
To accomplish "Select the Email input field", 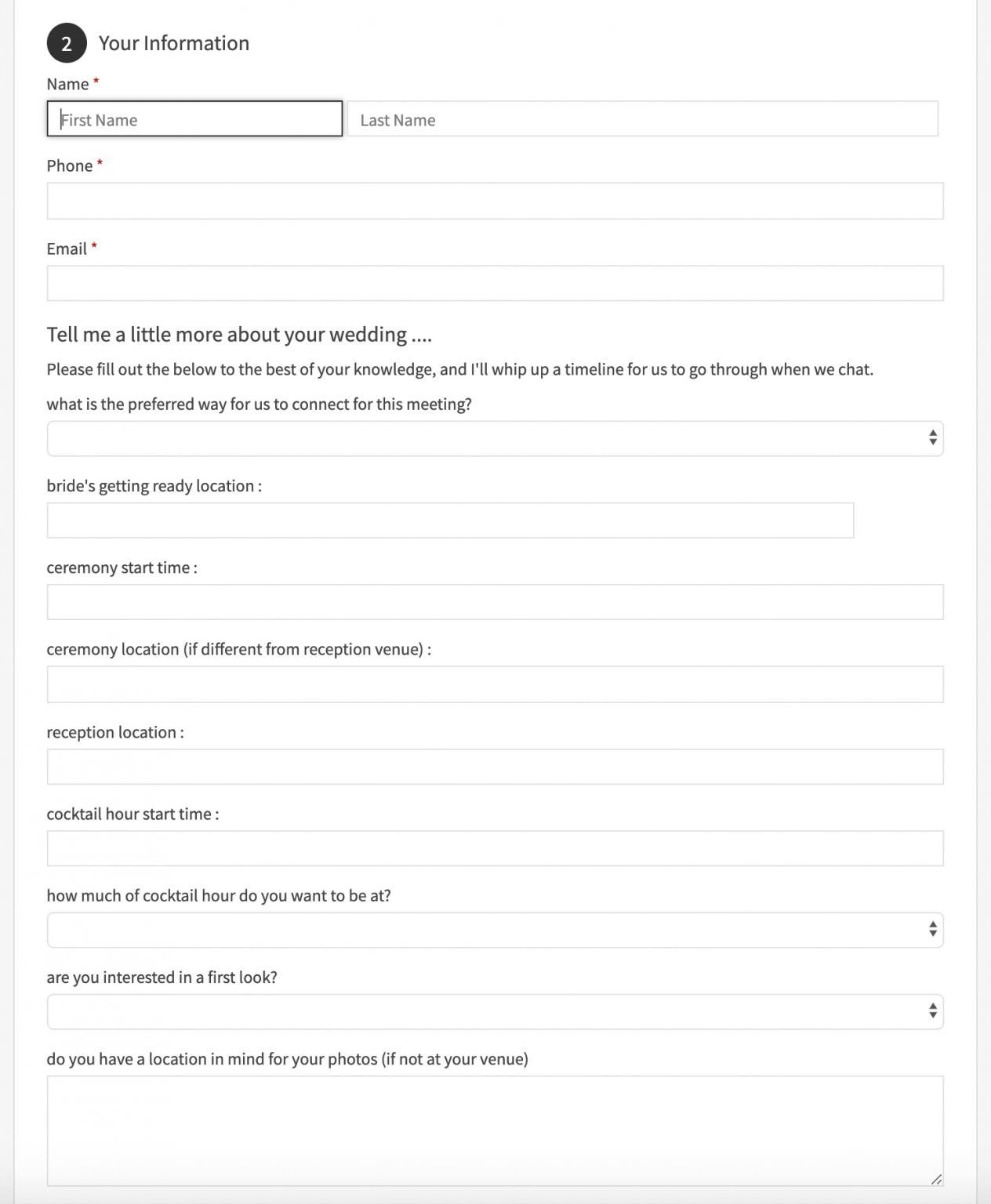I will (495, 283).
